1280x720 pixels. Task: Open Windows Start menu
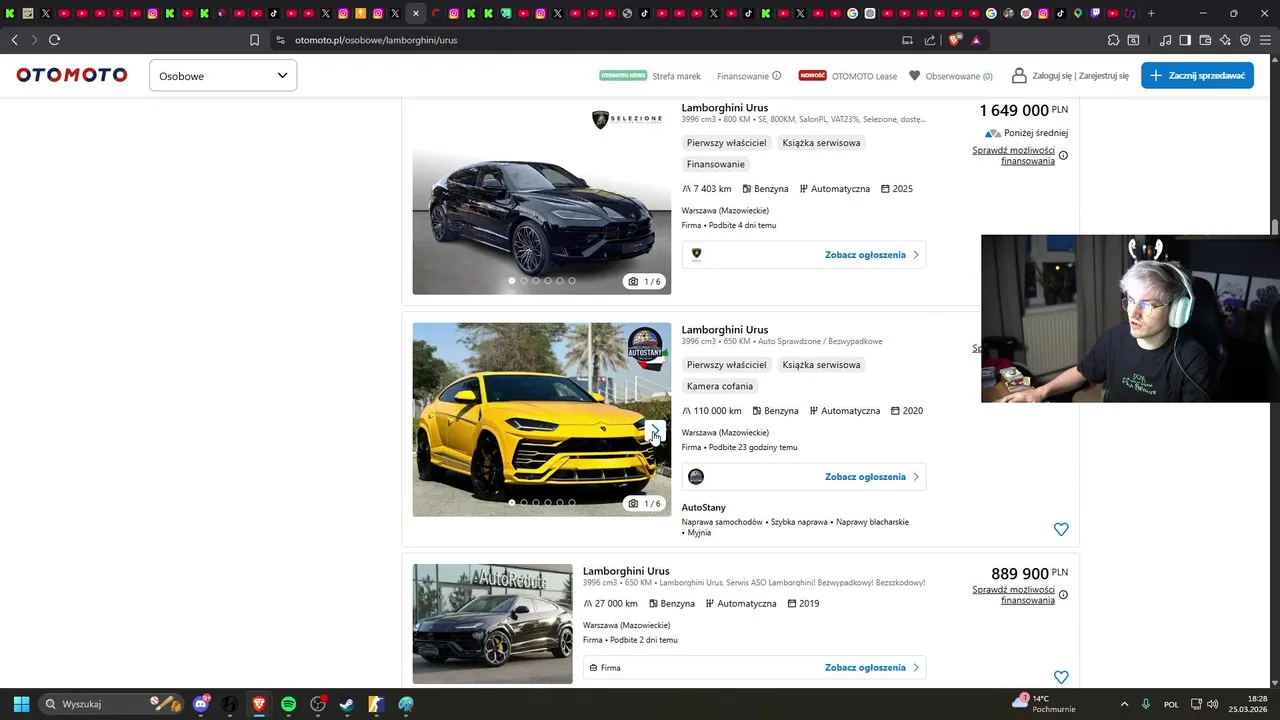pos(21,704)
